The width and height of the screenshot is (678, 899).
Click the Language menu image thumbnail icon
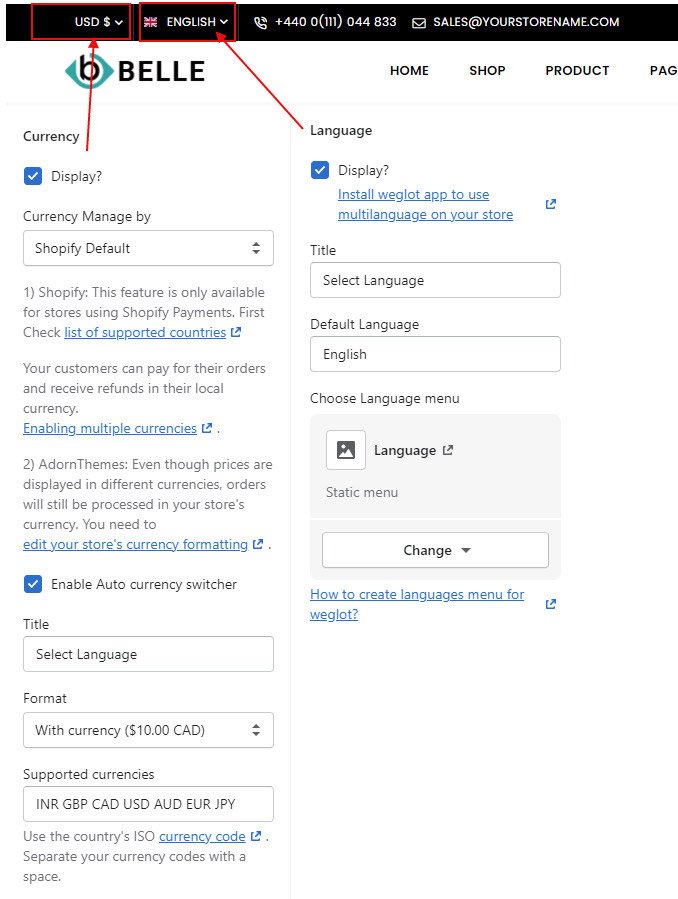tap(346, 450)
